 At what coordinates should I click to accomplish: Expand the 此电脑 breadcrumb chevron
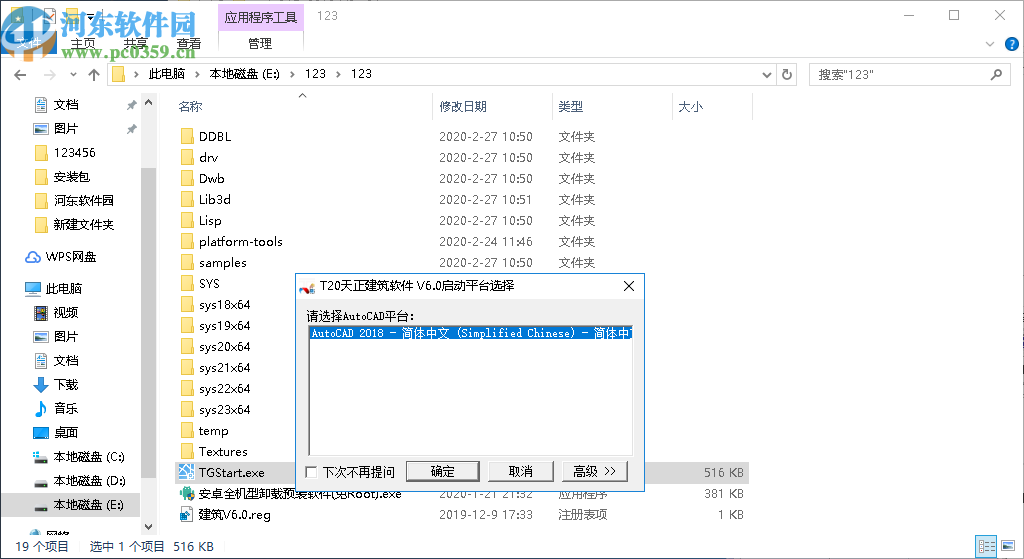point(197,74)
